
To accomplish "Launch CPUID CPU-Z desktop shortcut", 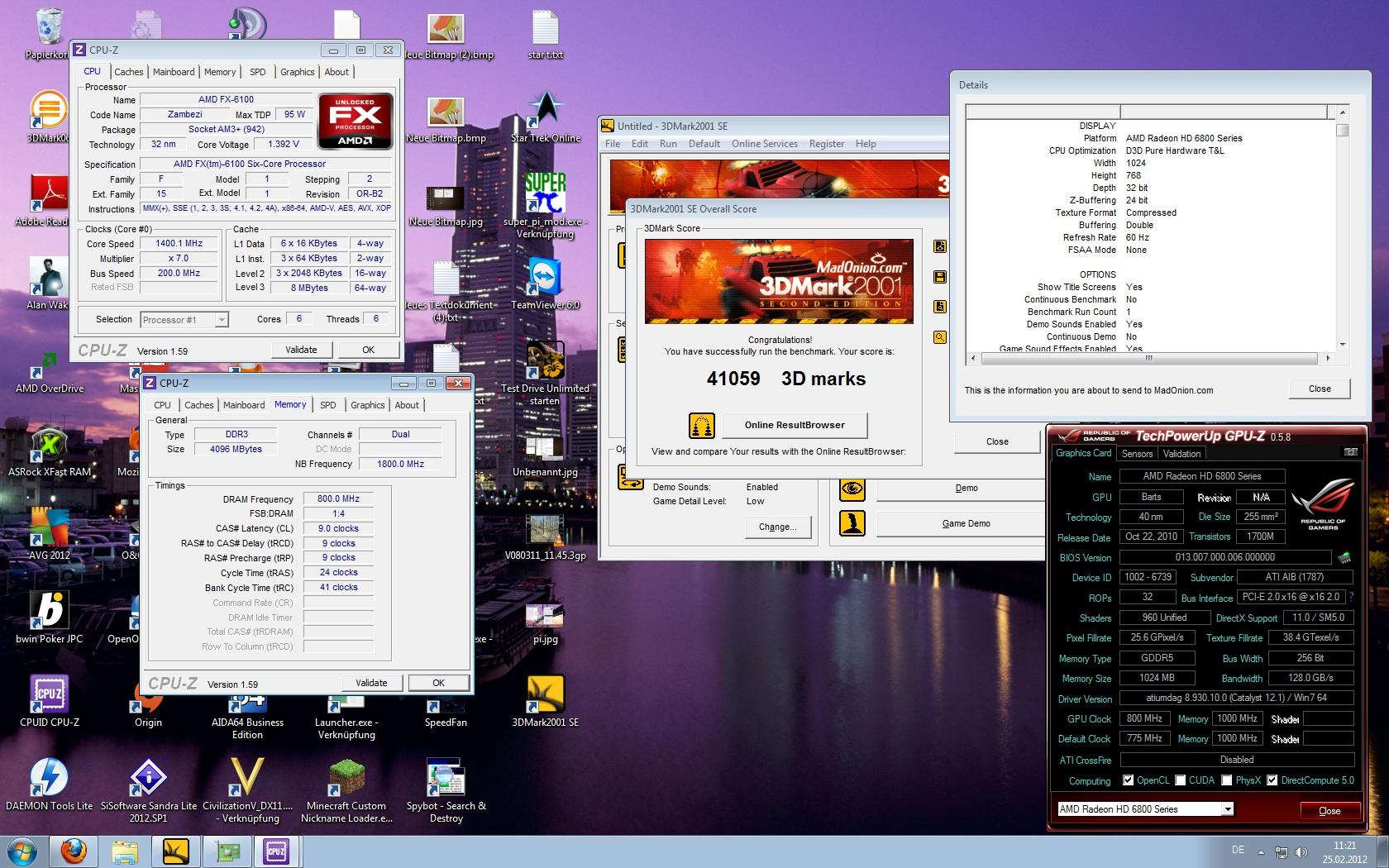I will pyautogui.click(x=50, y=700).
